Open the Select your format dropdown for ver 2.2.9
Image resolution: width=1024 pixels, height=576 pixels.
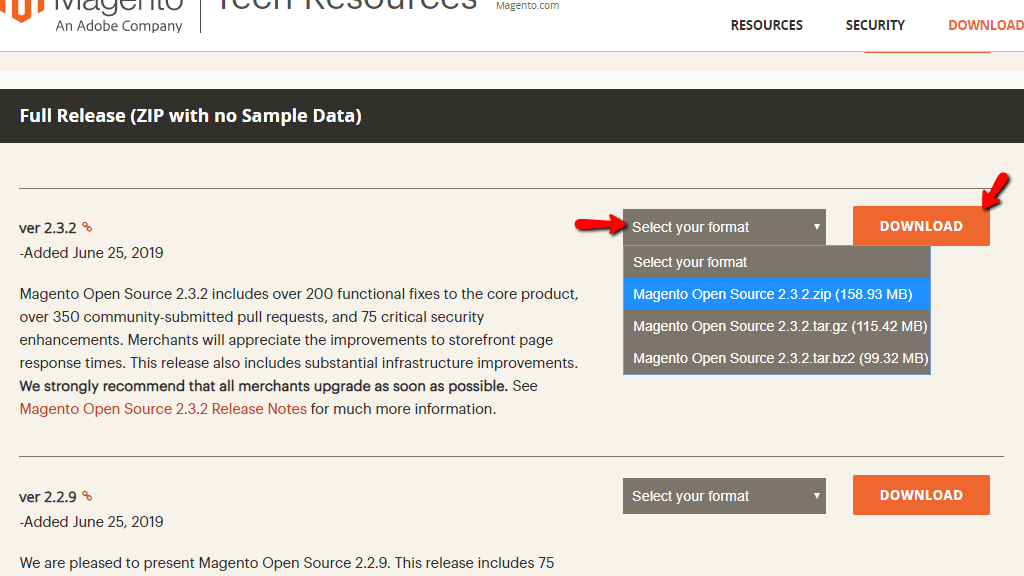pos(724,495)
